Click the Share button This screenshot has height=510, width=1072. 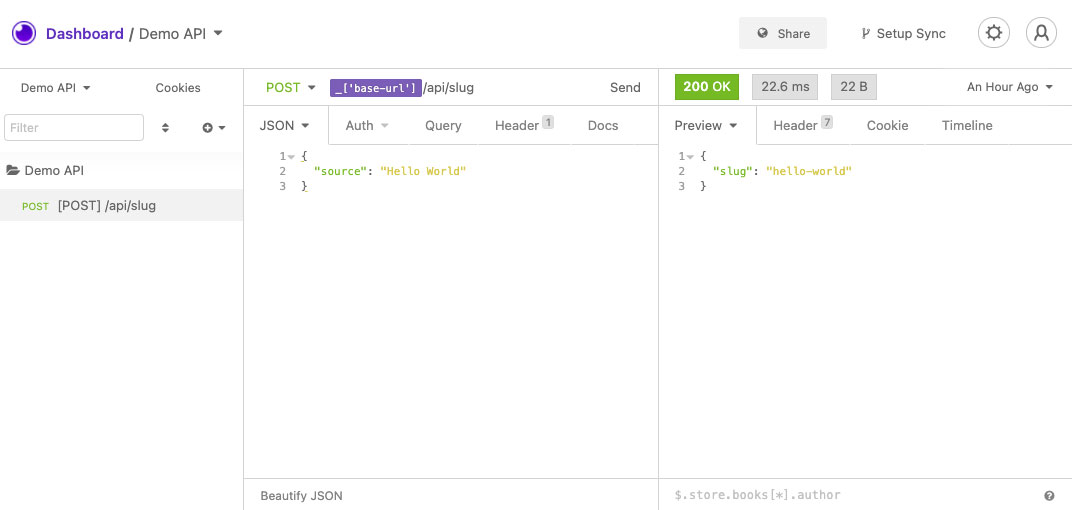[783, 33]
